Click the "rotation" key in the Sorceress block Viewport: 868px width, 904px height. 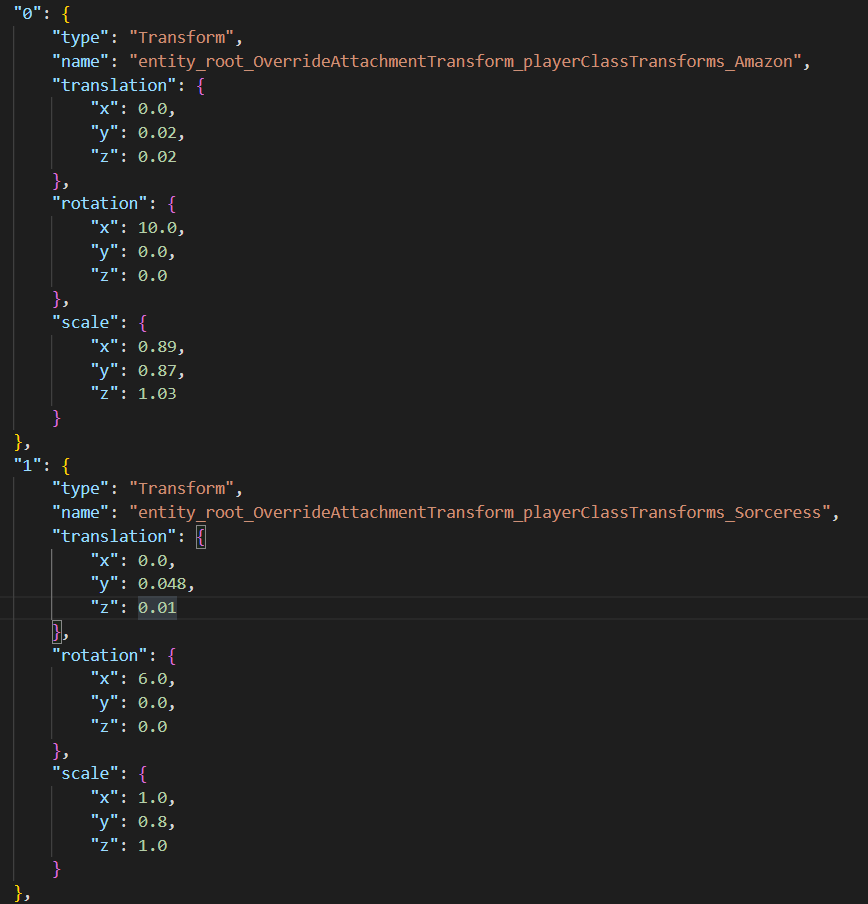pyautogui.click(x=100, y=656)
